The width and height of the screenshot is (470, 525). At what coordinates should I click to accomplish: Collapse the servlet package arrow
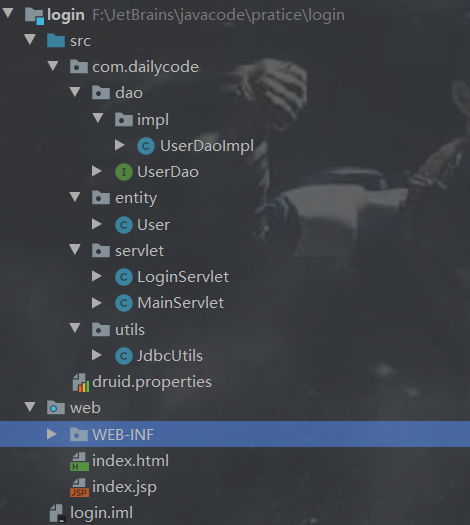[75, 249]
